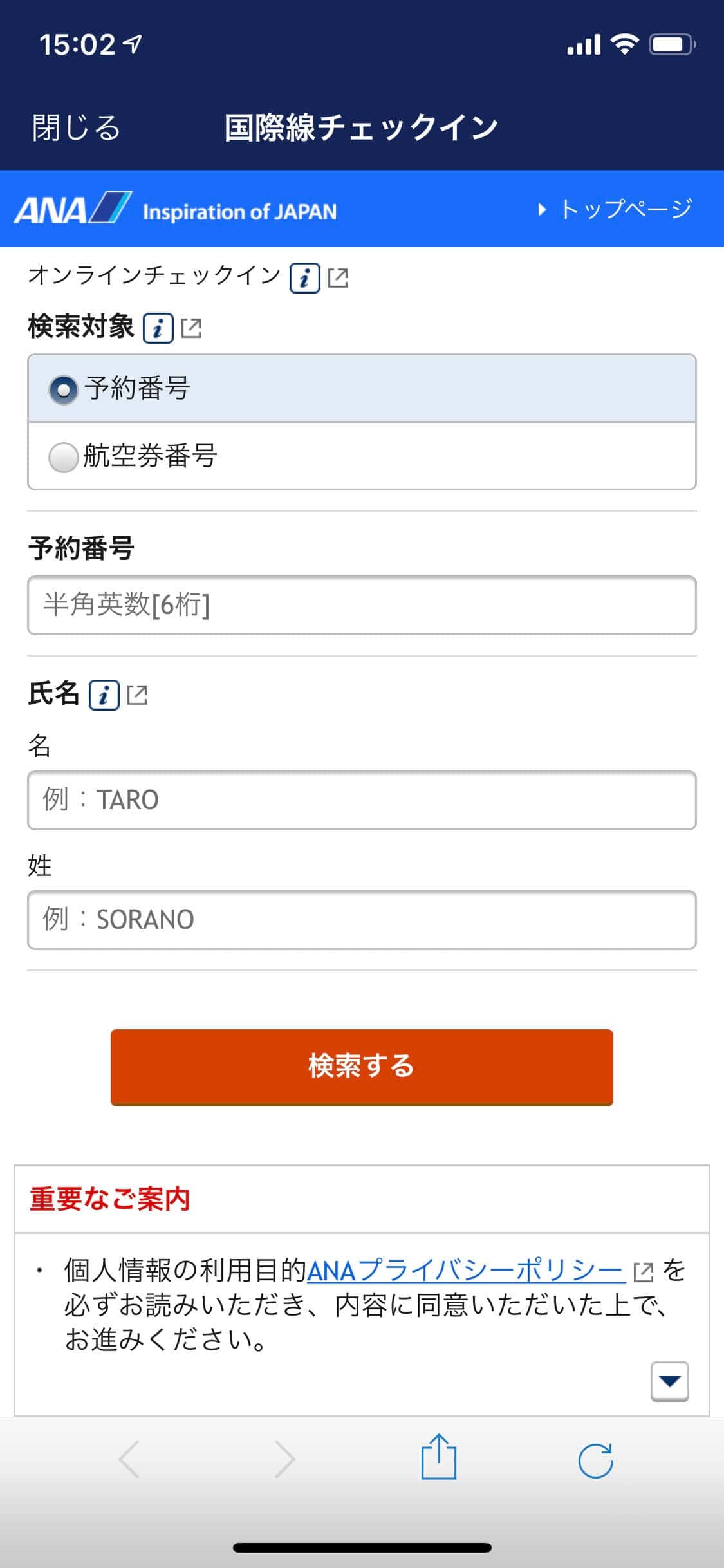The height and width of the screenshot is (1568, 724).
Task: Open external link icon beside オンラインチェックイン
Action: tap(338, 278)
